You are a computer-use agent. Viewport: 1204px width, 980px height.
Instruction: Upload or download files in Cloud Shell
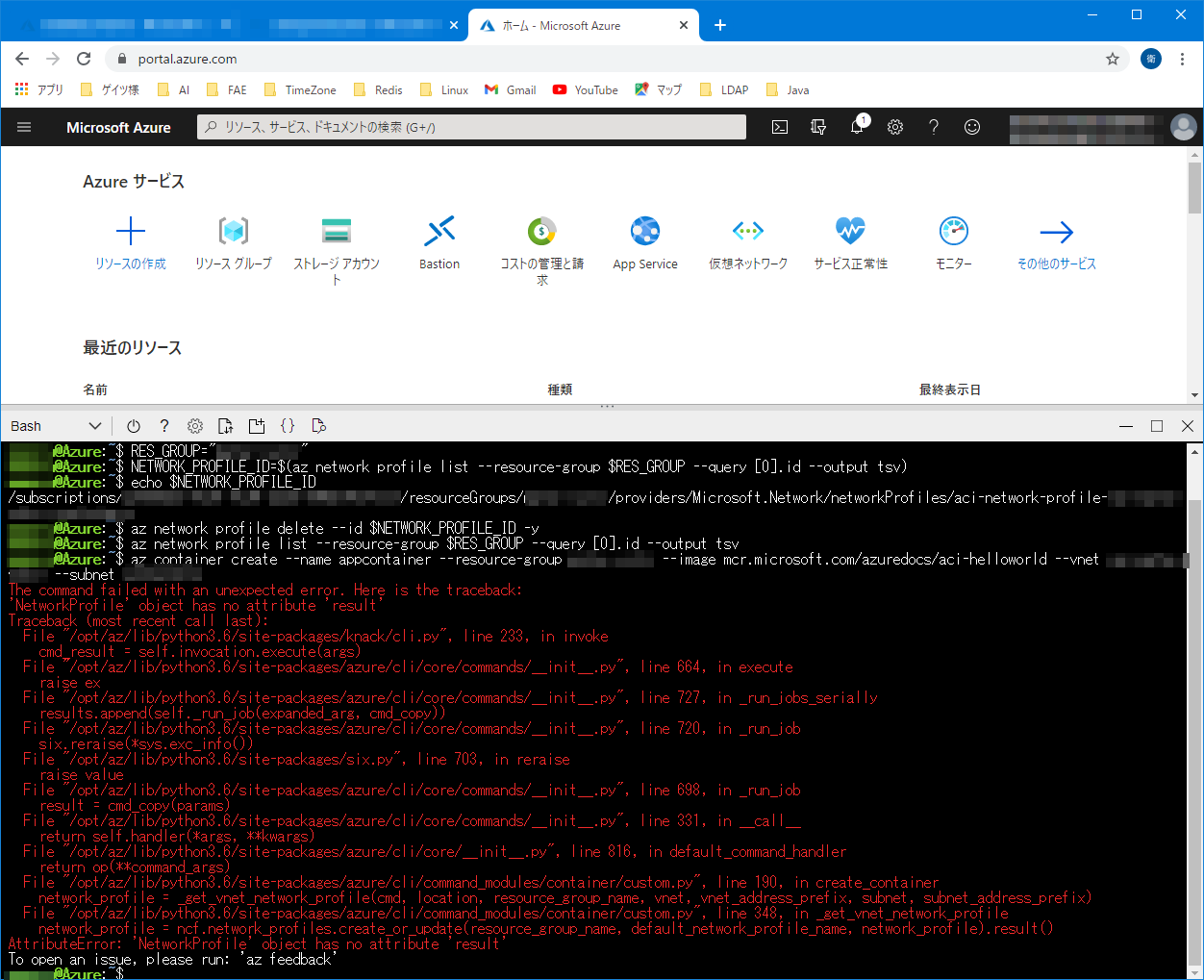coord(225,425)
